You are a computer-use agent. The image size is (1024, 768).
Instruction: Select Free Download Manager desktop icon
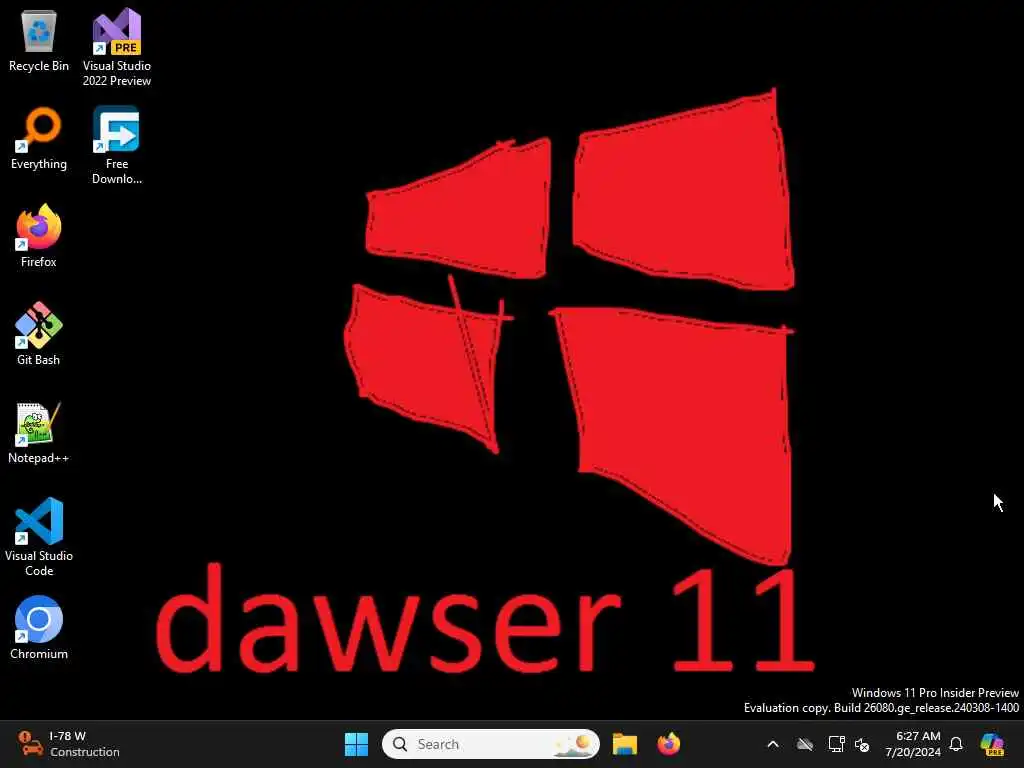click(x=117, y=145)
